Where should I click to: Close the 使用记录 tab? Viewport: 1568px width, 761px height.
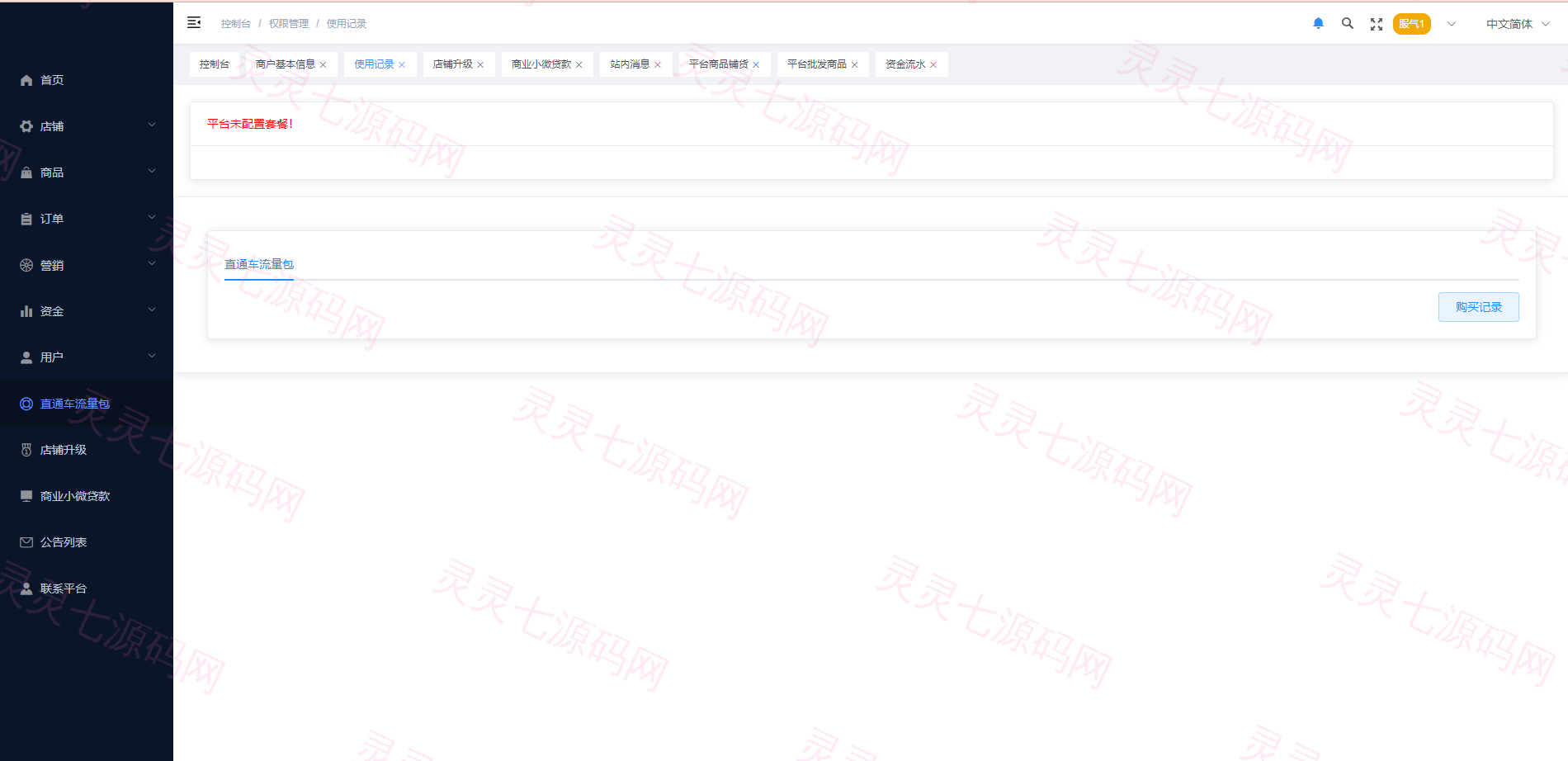coord(402,65)
